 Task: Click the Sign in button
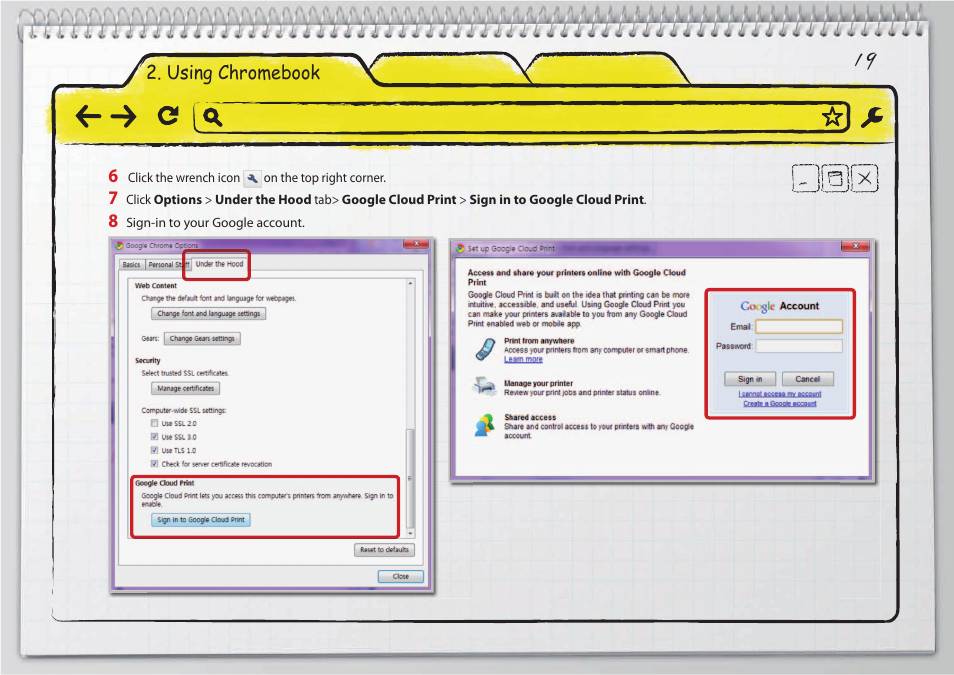[x=750, y=379]
